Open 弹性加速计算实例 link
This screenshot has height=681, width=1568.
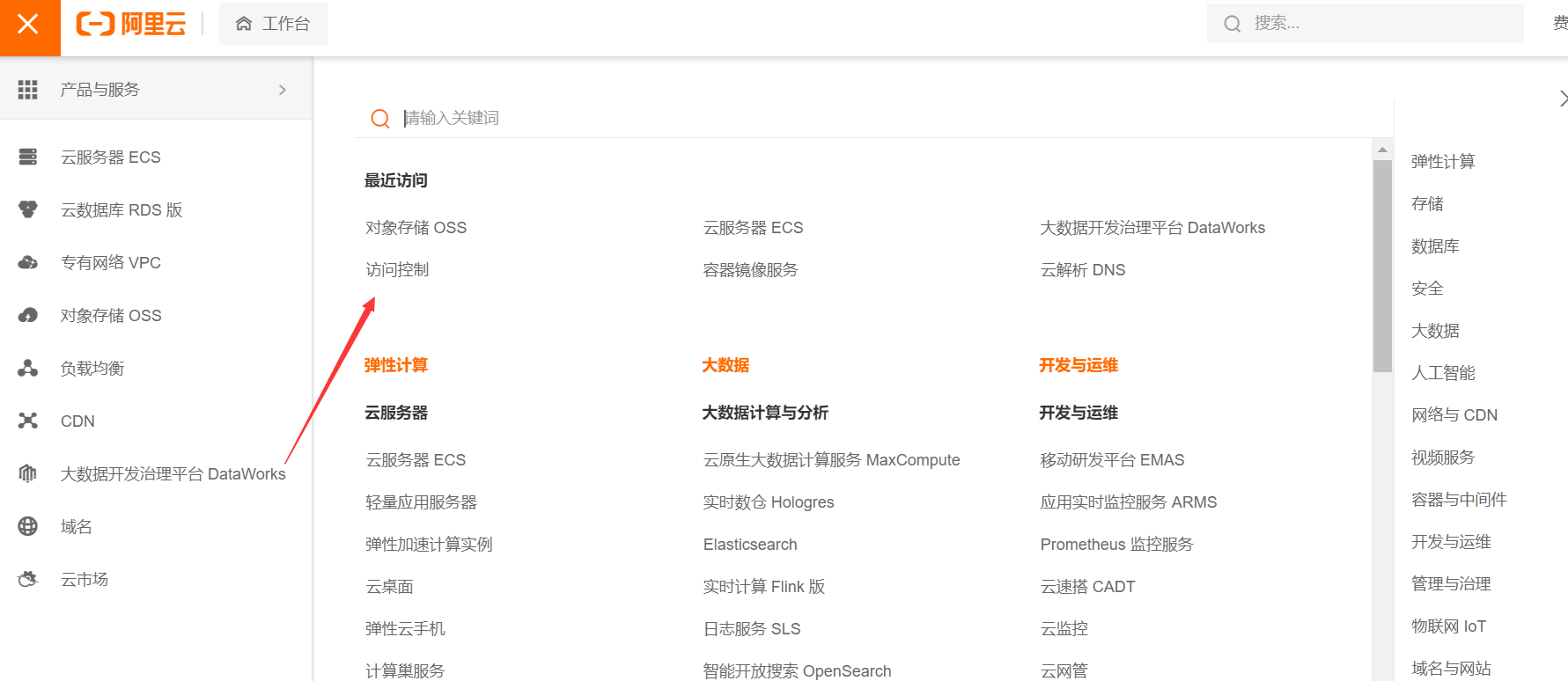[x=429, y=545]
